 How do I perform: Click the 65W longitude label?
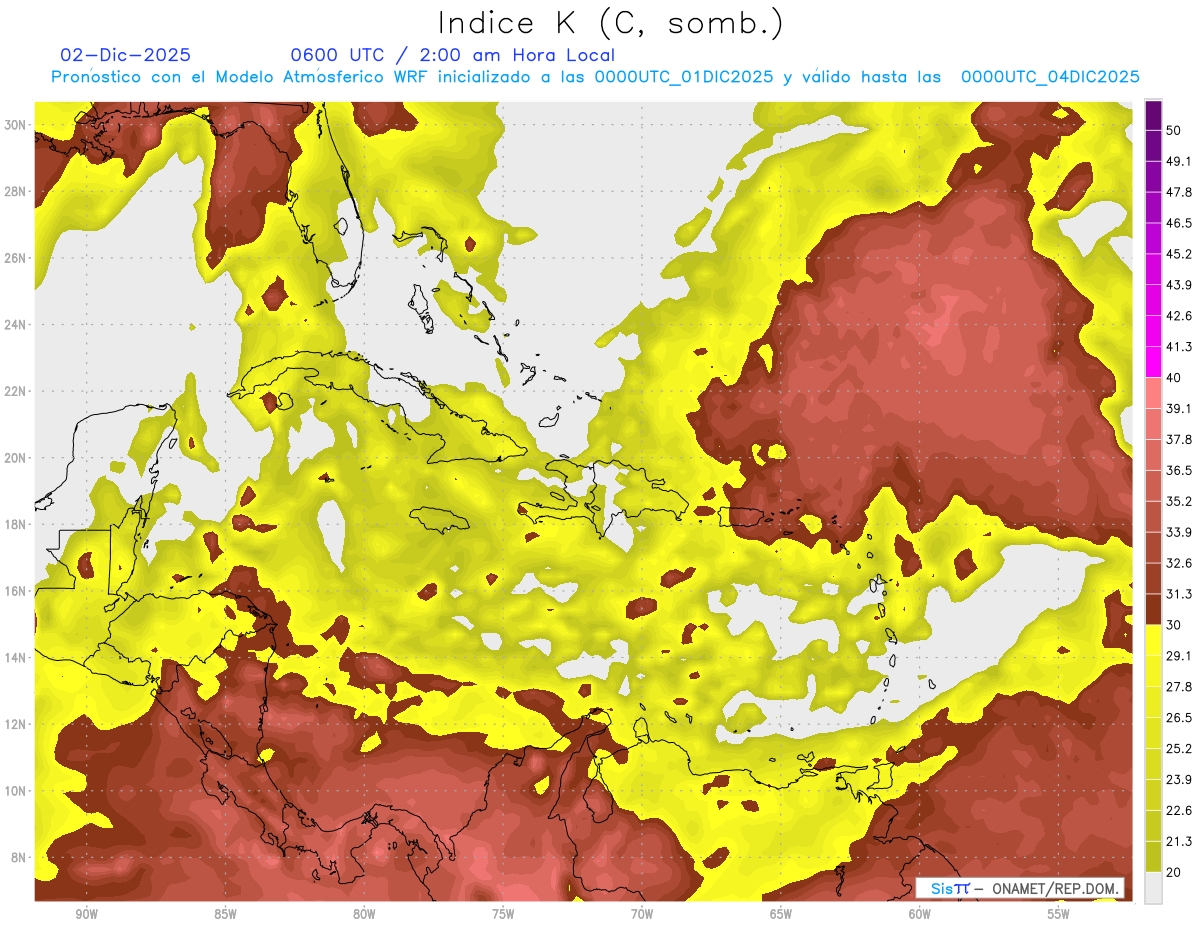click(781, 914)
